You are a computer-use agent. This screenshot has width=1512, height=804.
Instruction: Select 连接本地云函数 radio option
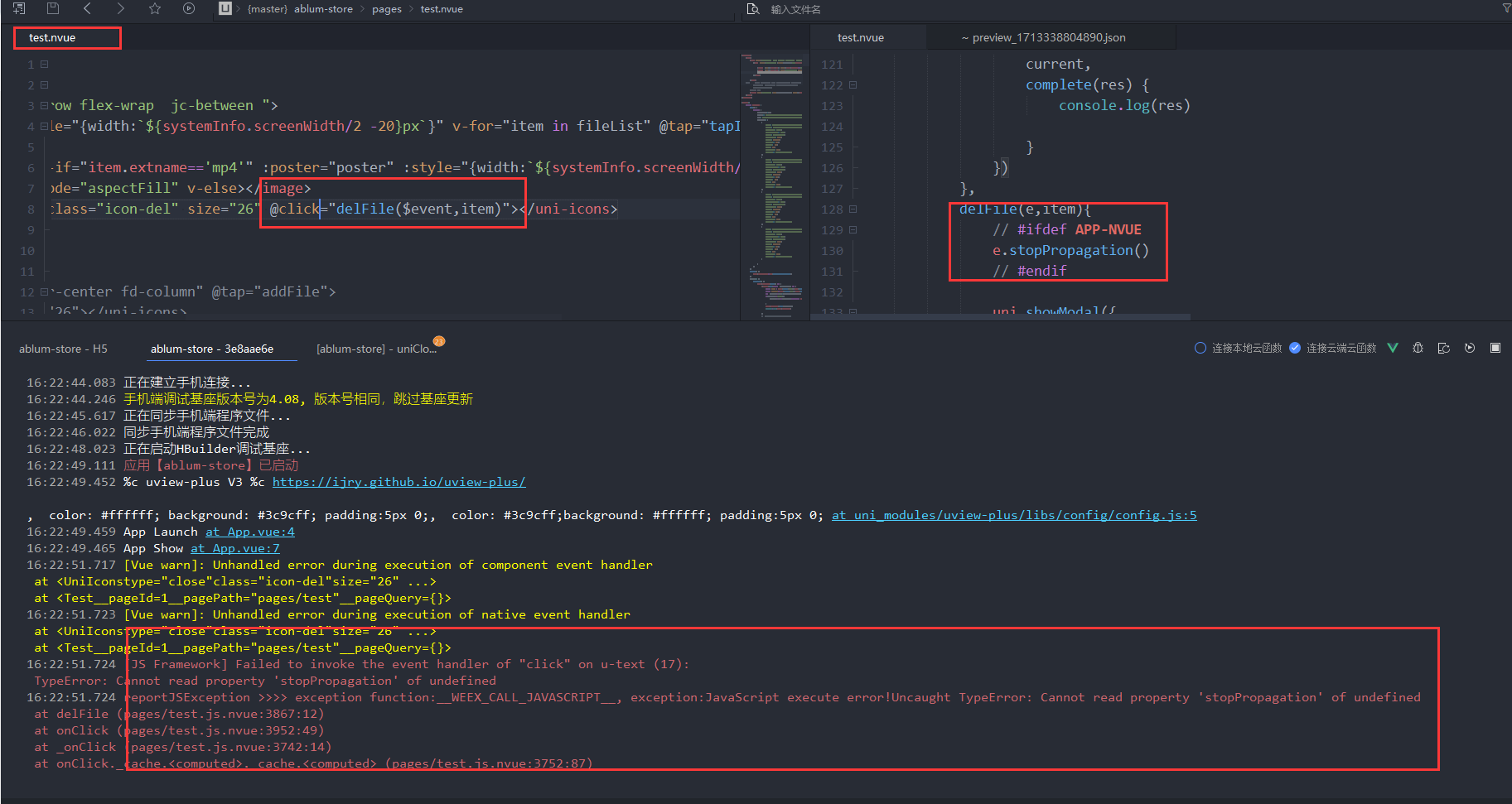point(1200,348)
